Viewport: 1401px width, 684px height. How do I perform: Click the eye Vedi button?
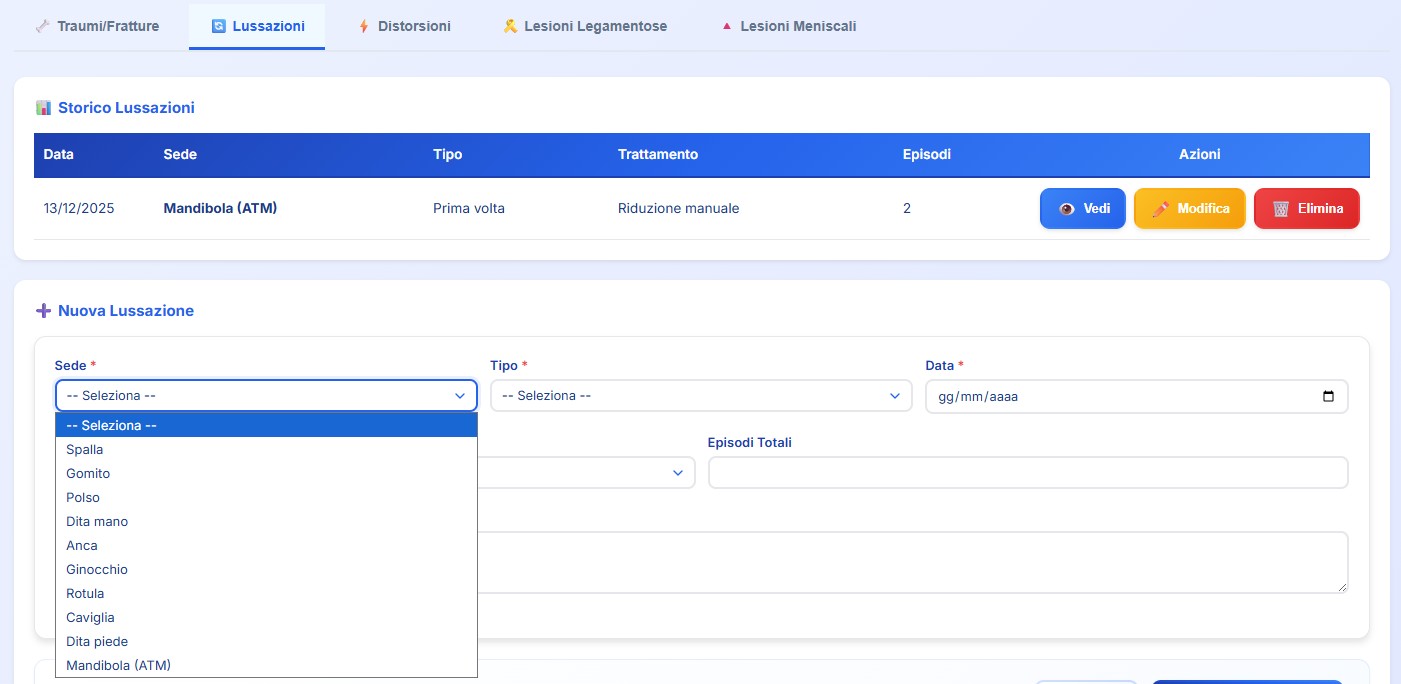[x=1083, y=209]
